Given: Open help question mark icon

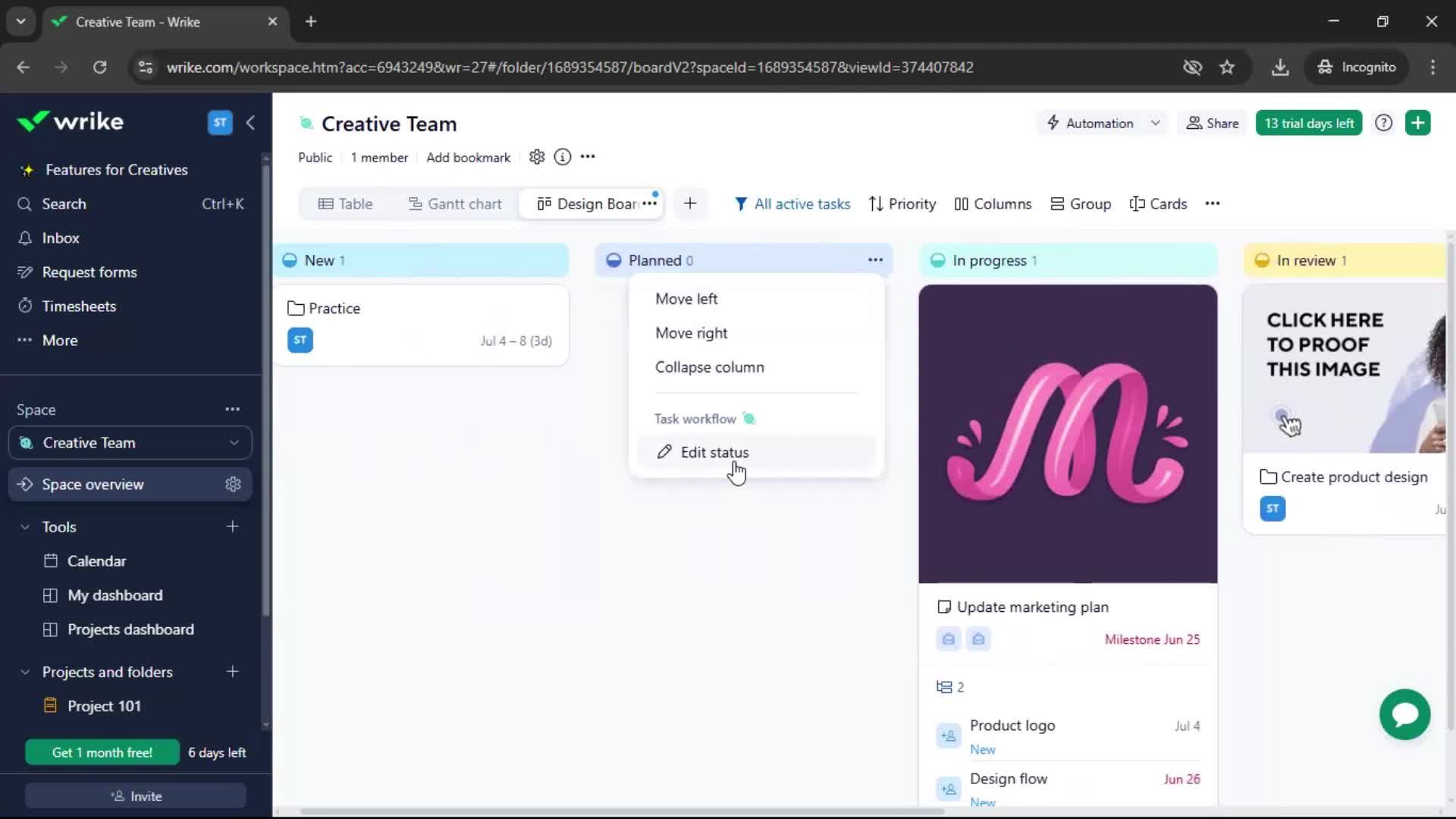Looking at the screenshot, I should tap(1384, 123).
